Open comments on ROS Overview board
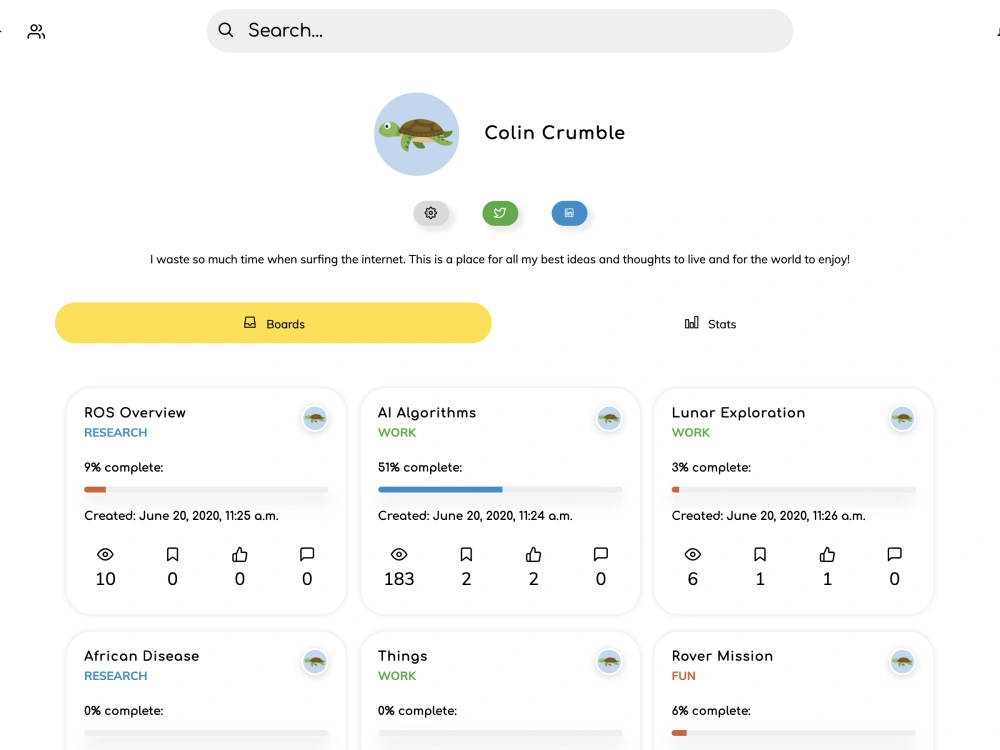The height and width of the screenshot is (750, 1000). tap(307, 554)
